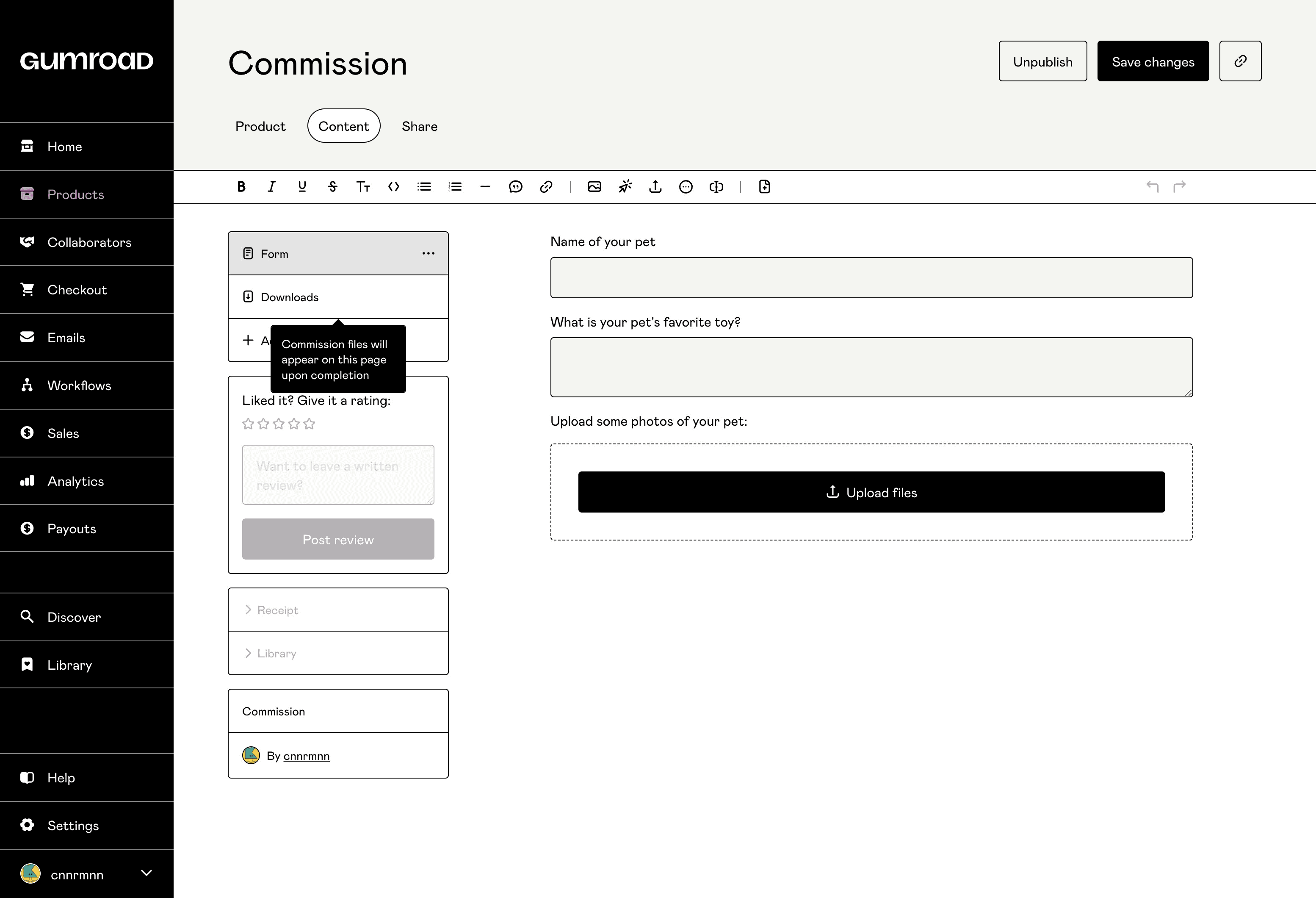Insert a numbered list
The image size is (1316, 898).
pos(455,186)
